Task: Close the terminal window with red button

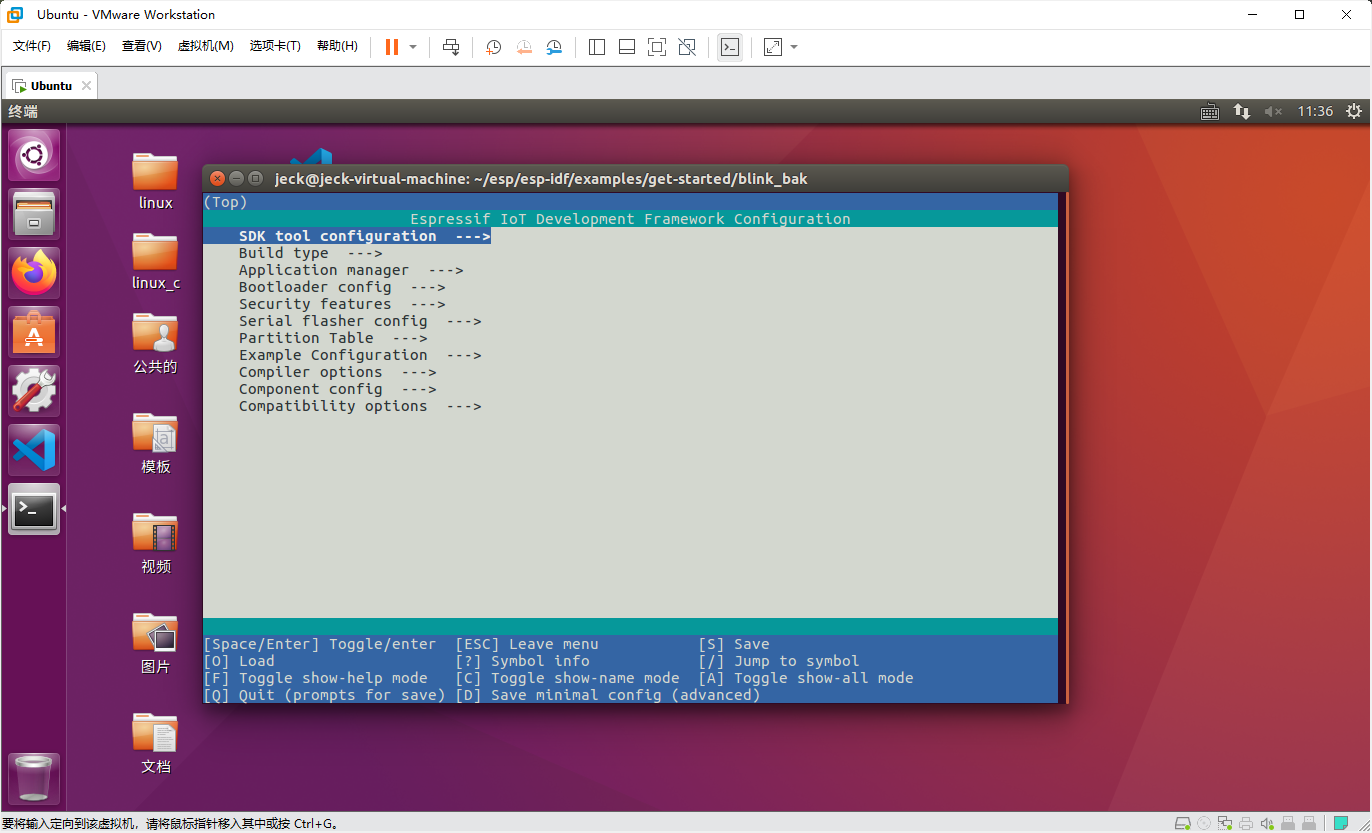Action: (218, 178)
